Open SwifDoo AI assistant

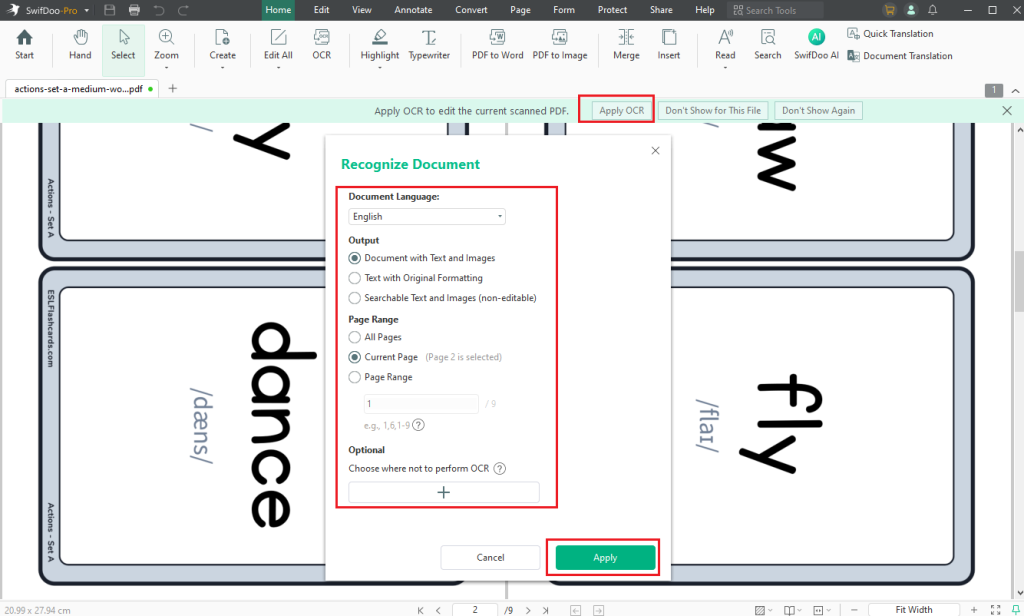(816, 44)
